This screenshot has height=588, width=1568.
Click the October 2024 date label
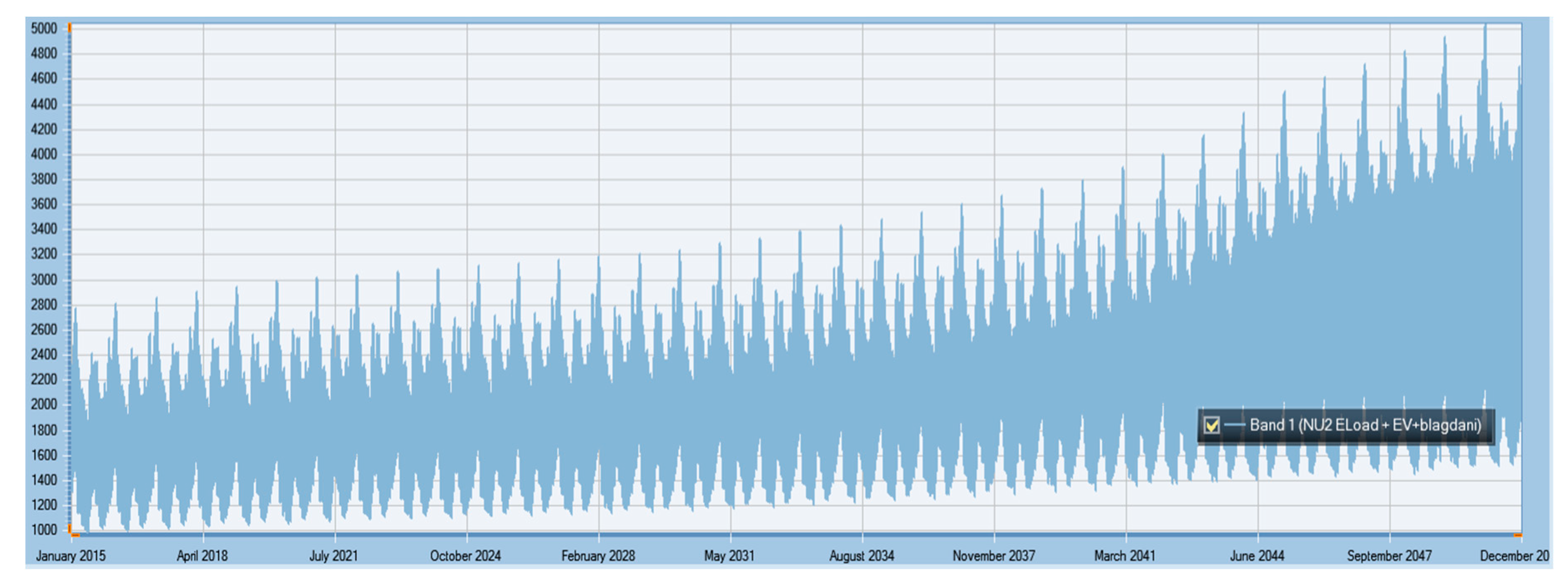[466, 556]
